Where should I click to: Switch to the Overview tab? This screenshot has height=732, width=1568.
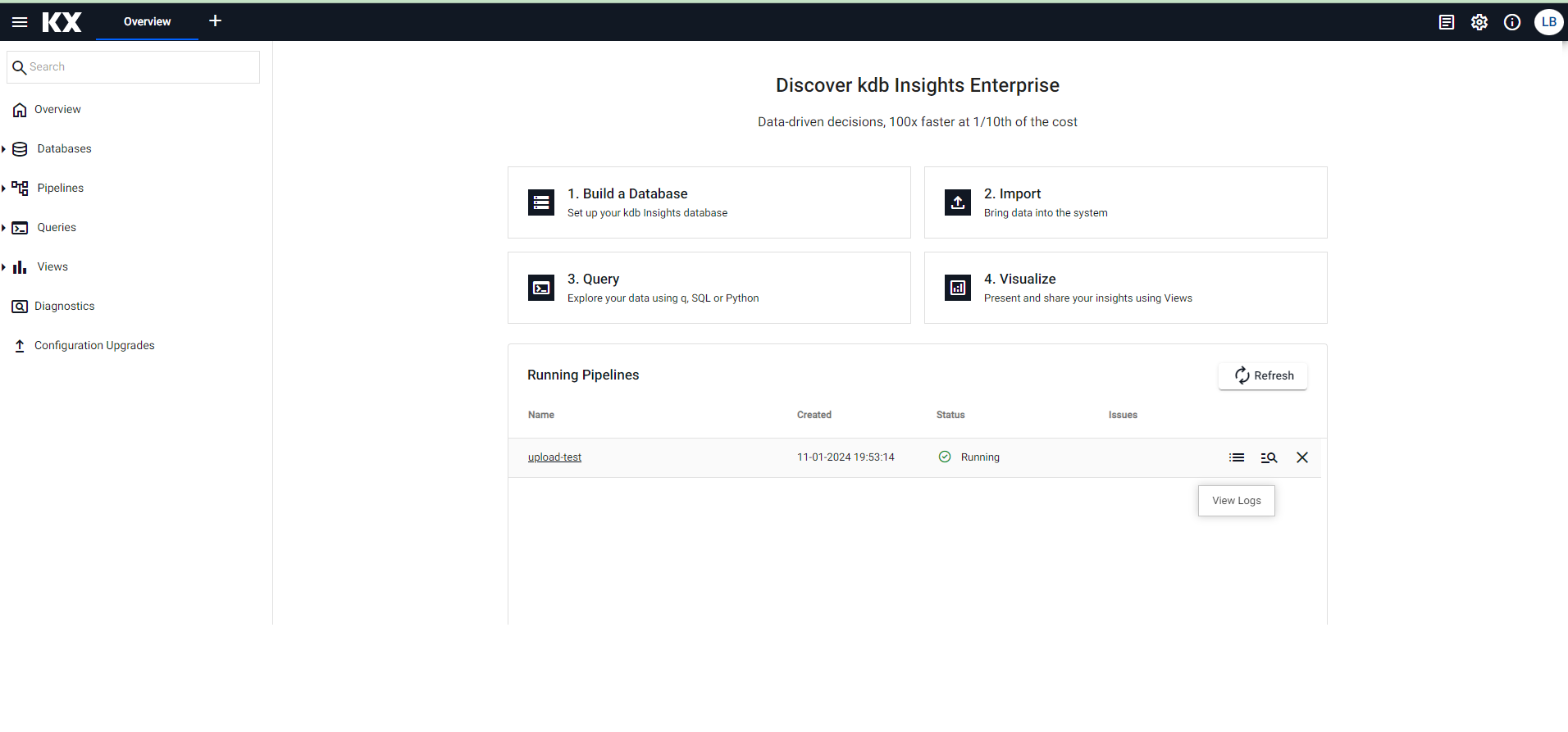148,22
